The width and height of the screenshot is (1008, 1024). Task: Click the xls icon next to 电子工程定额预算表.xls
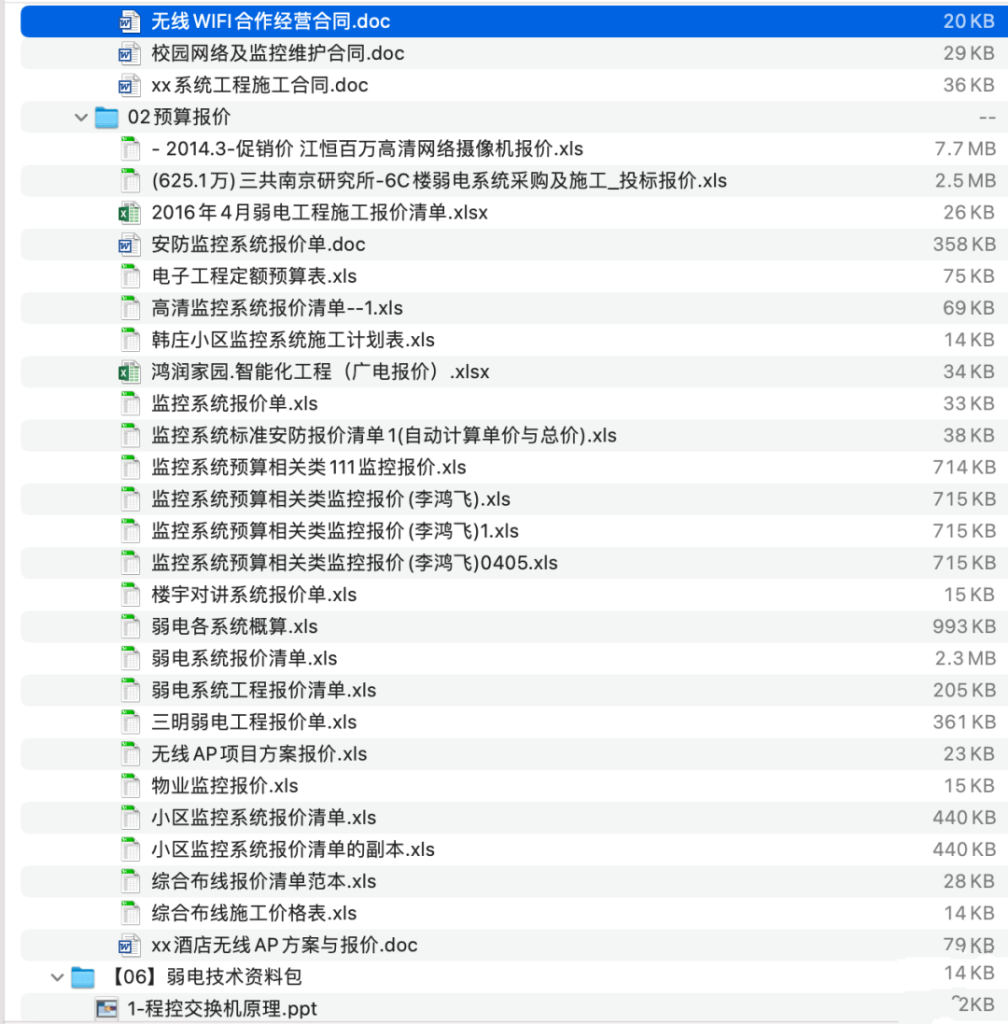(130, 276)
